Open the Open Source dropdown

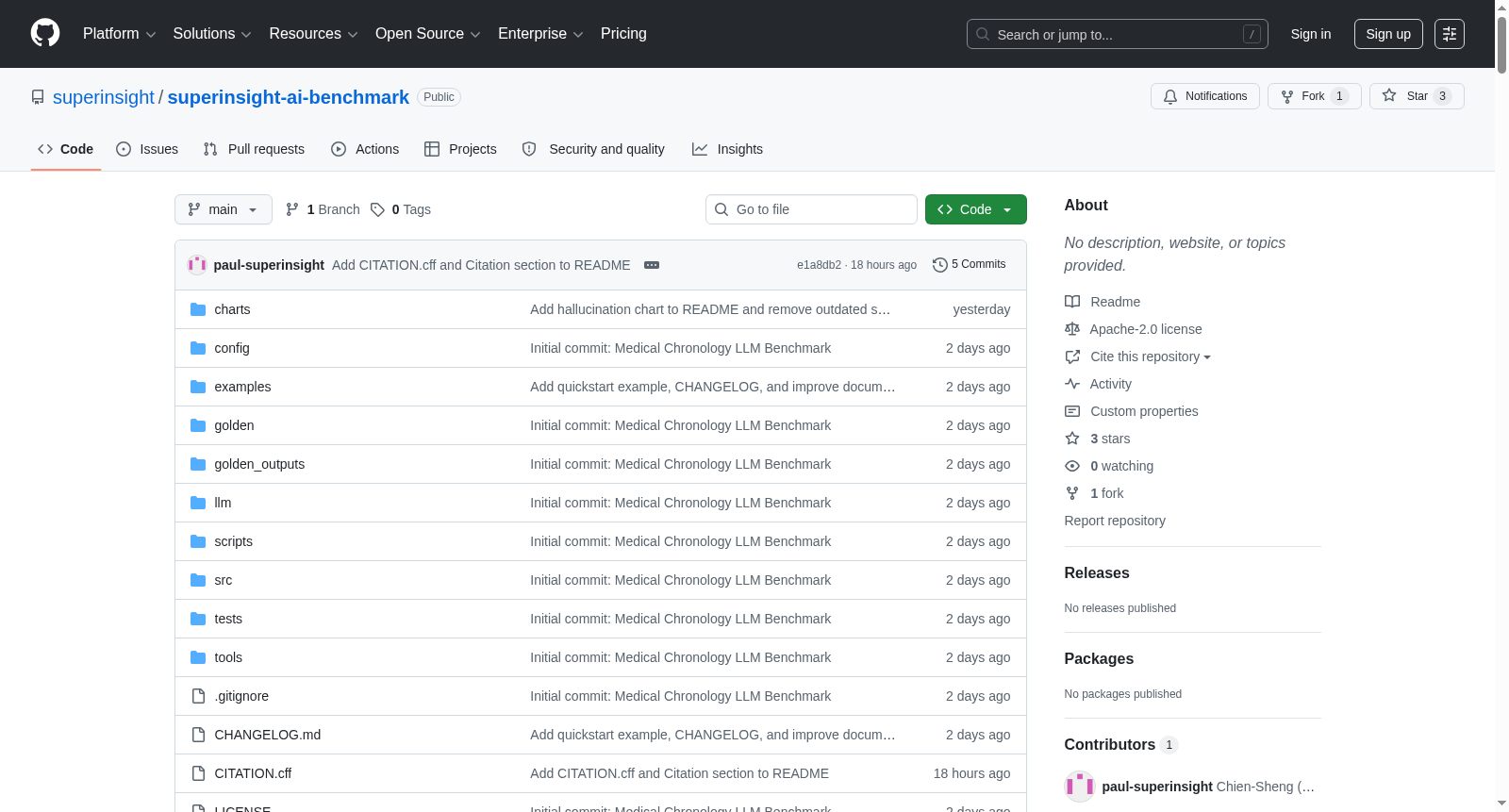(428, 34)
